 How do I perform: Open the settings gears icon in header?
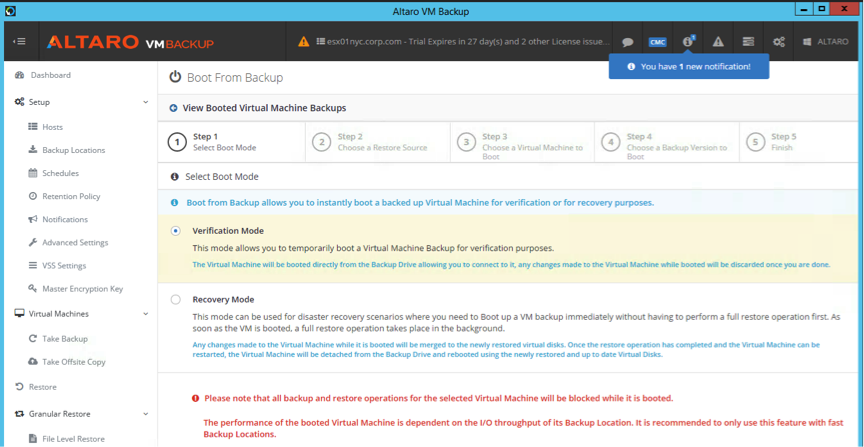[x=778, y=41]
